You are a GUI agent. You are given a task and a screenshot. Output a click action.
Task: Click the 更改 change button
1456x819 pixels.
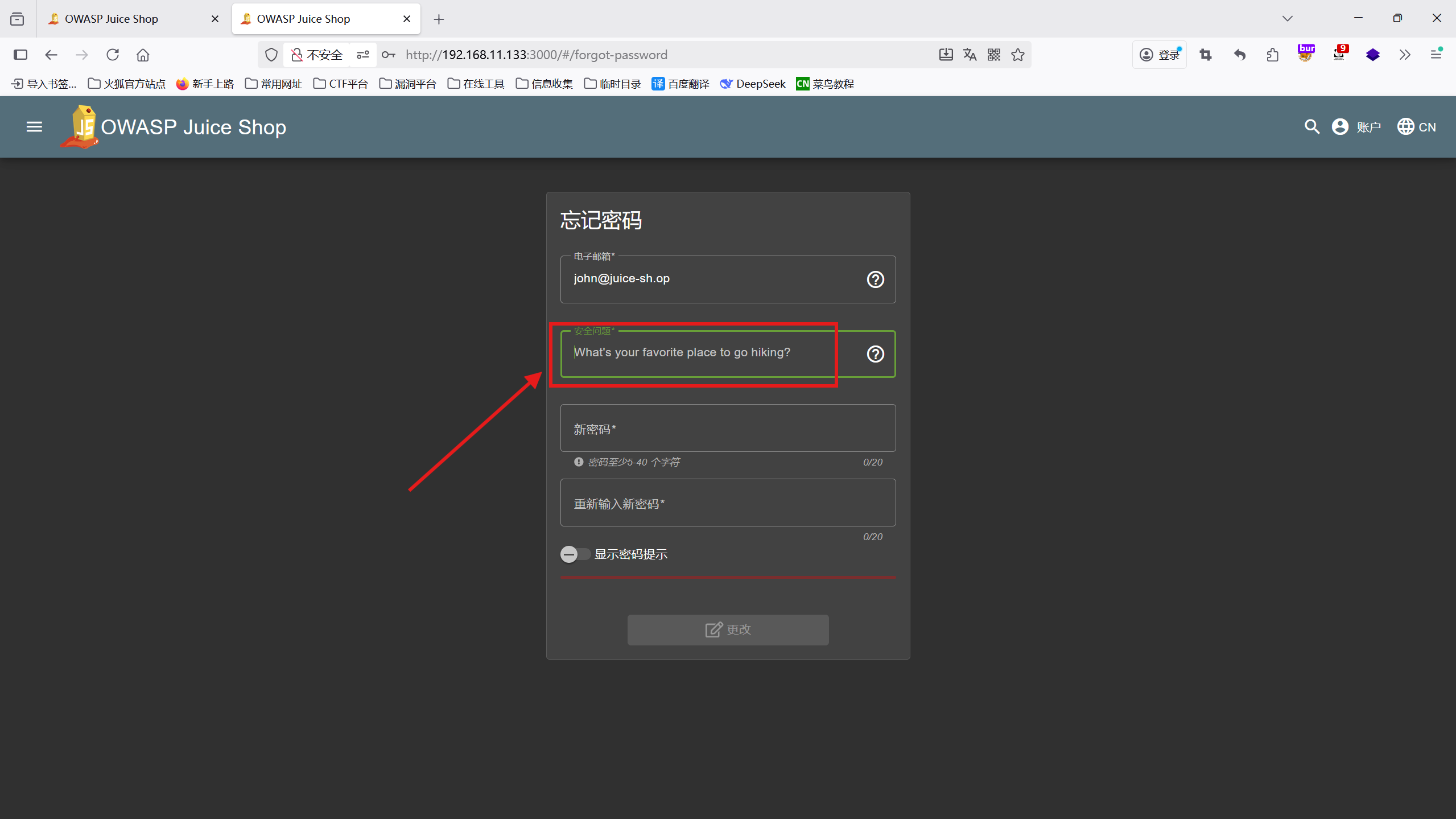[x=728, y=629]
